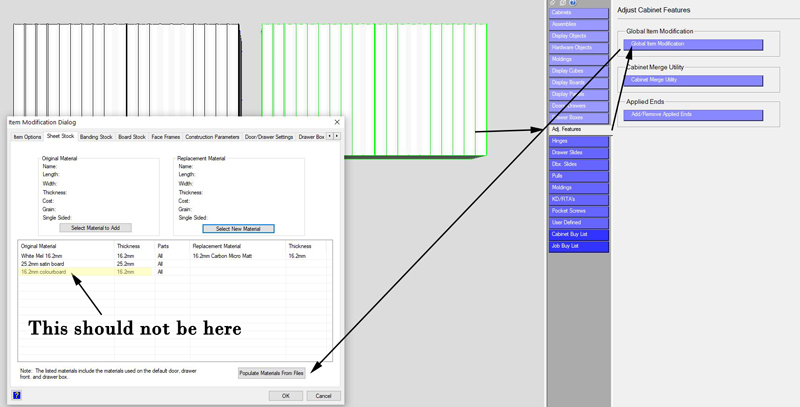Viewport: 800px width, 407px height.
Task: Click the Add/Remove Applied Ends button
Action: [694, 115]
